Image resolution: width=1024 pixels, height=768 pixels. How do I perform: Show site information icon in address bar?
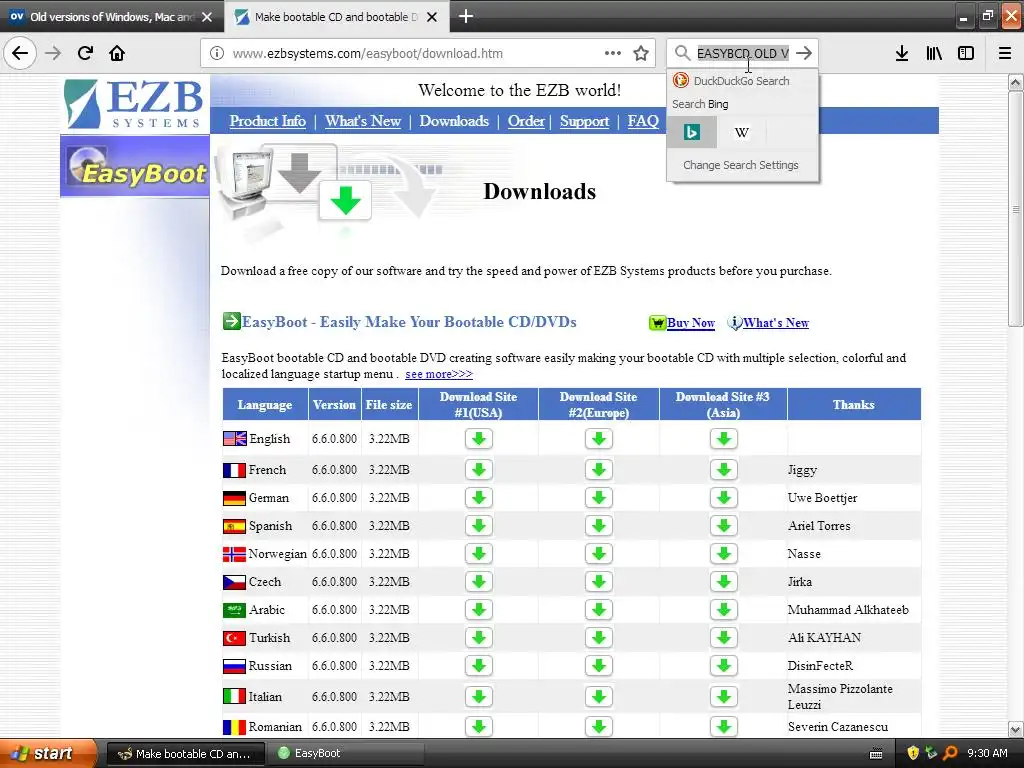(217, 53)
